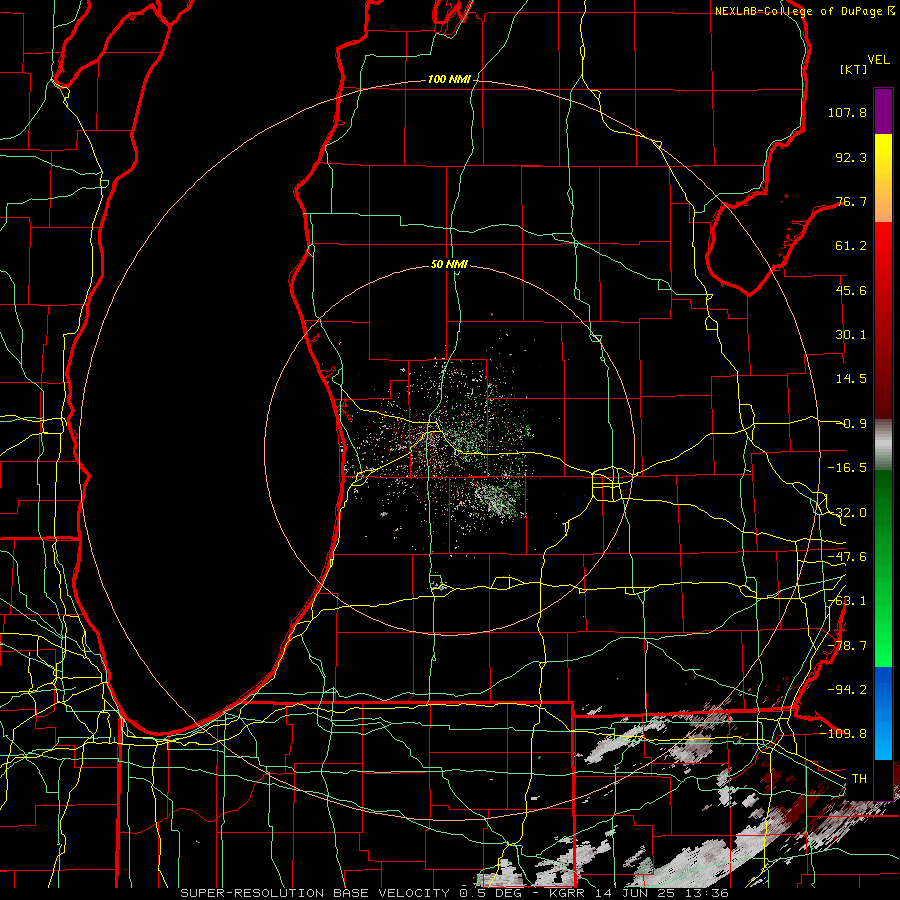Click the bright green segment of color bar
Viewport: 900px width, 900px height.
883,568
